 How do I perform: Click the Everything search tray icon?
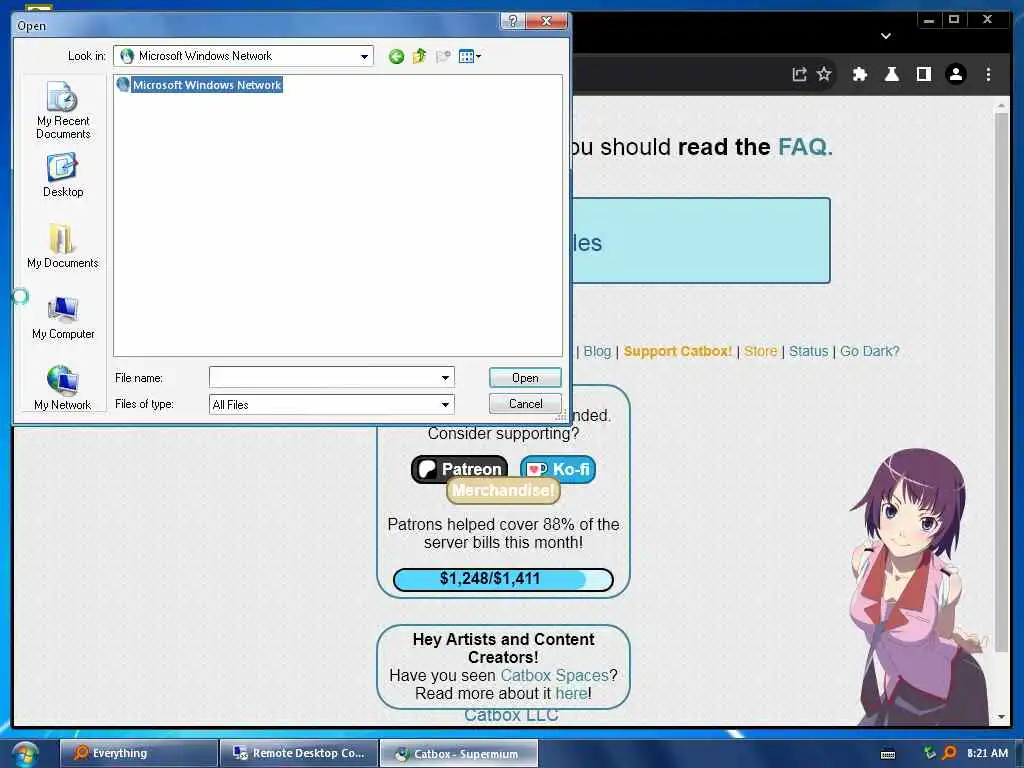tap(950, 753)
